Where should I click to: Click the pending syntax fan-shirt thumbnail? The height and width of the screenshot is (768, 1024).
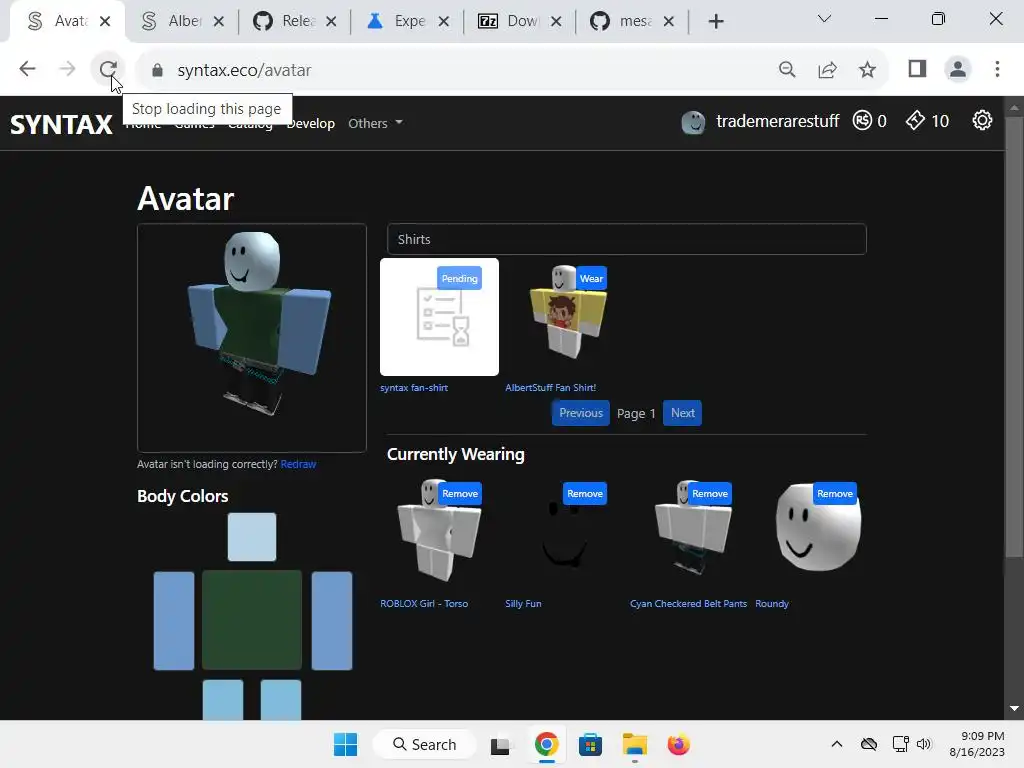pos(440,317)
